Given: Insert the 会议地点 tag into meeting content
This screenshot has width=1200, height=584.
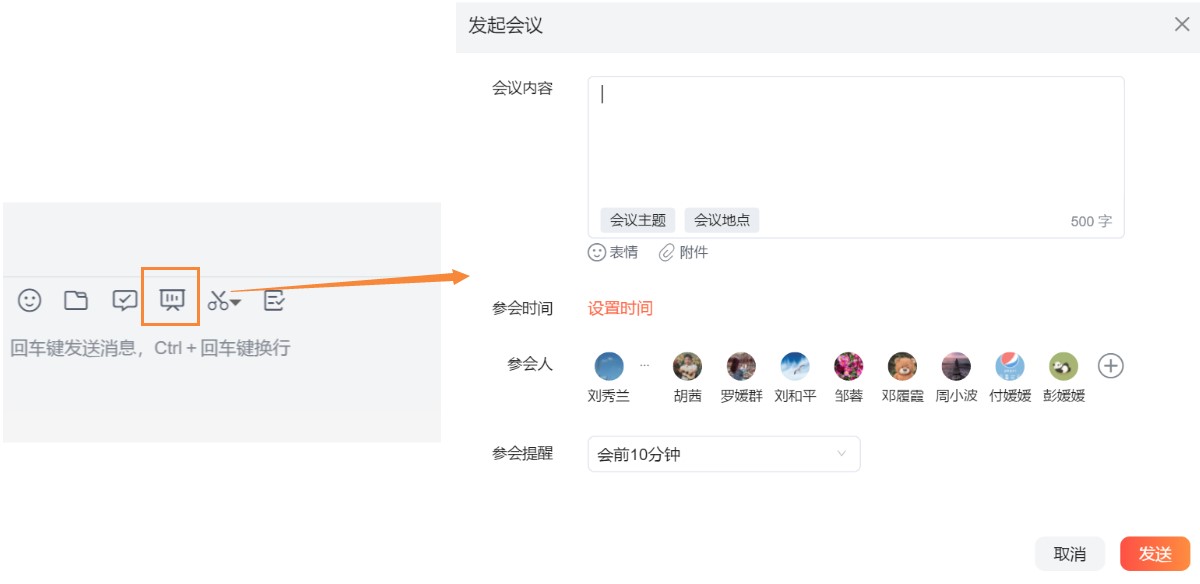Looking at the screenshot, I should [x=722, y=219].
